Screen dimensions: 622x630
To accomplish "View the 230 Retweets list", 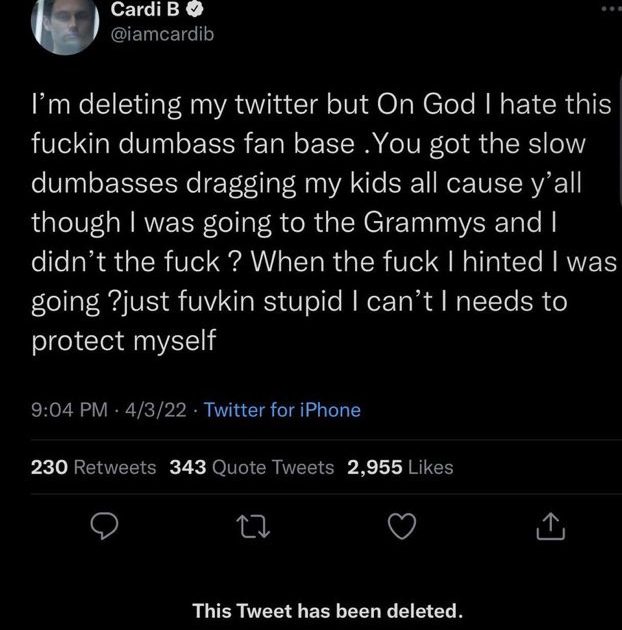I will (94, 467).
